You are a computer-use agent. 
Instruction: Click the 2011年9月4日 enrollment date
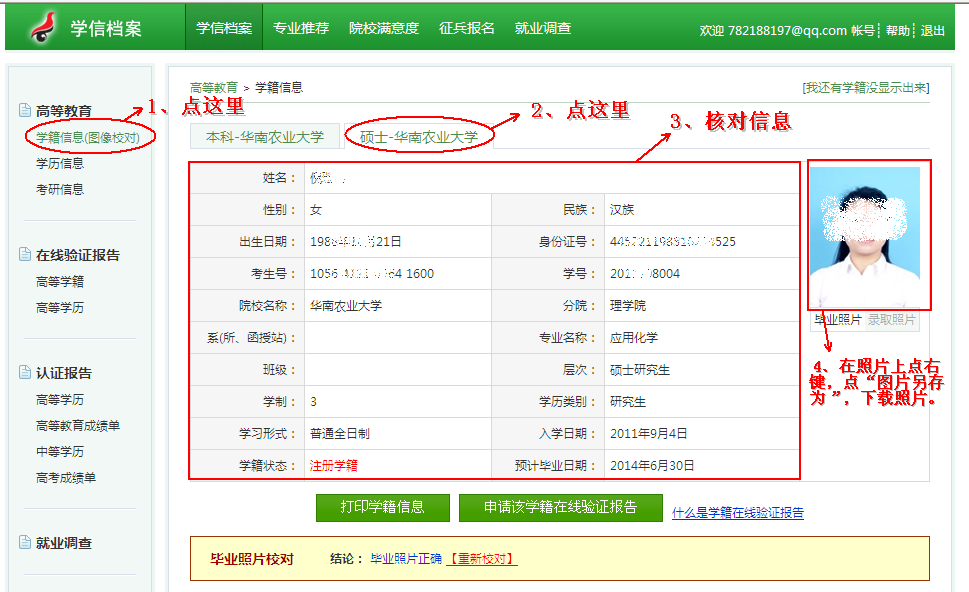click(649, 433)
